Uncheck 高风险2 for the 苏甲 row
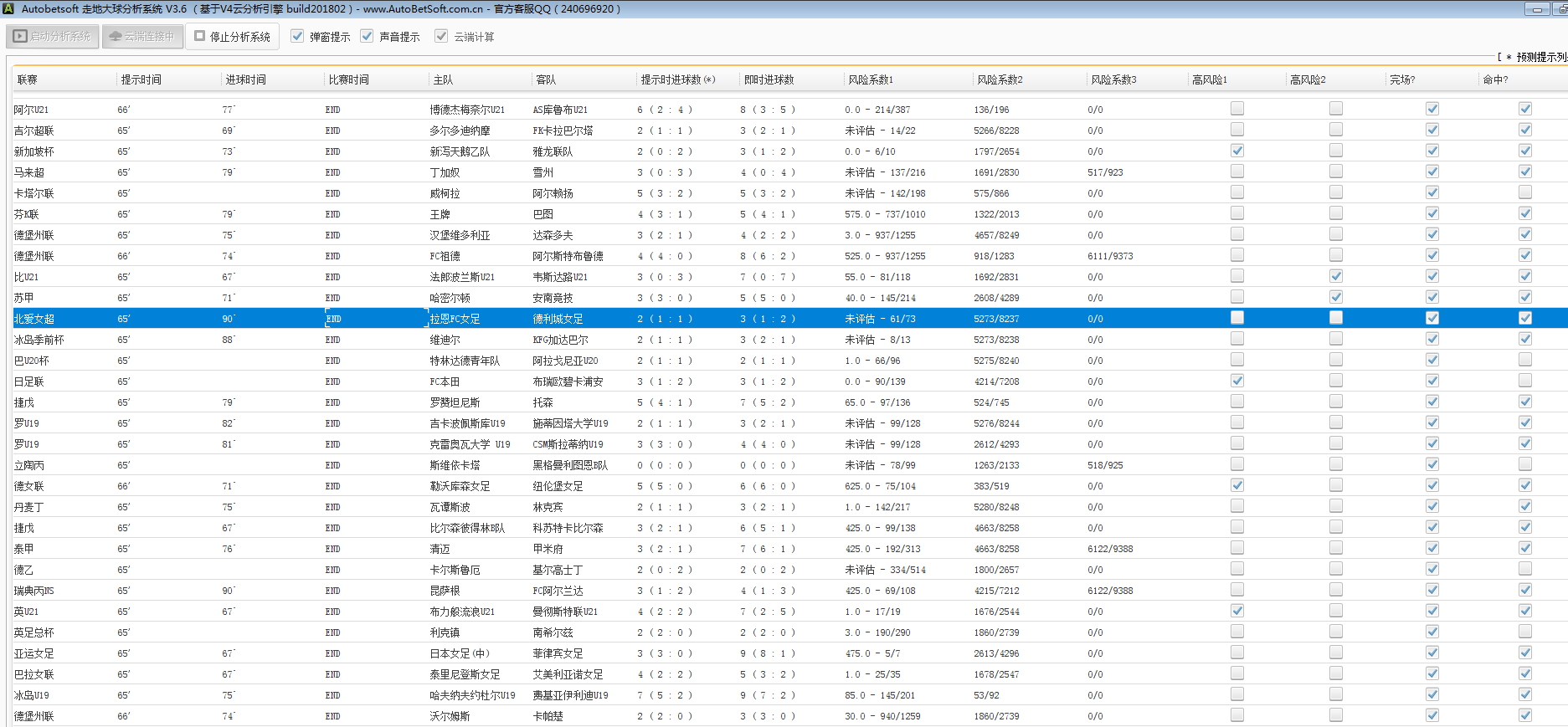 click(1336, 297)
